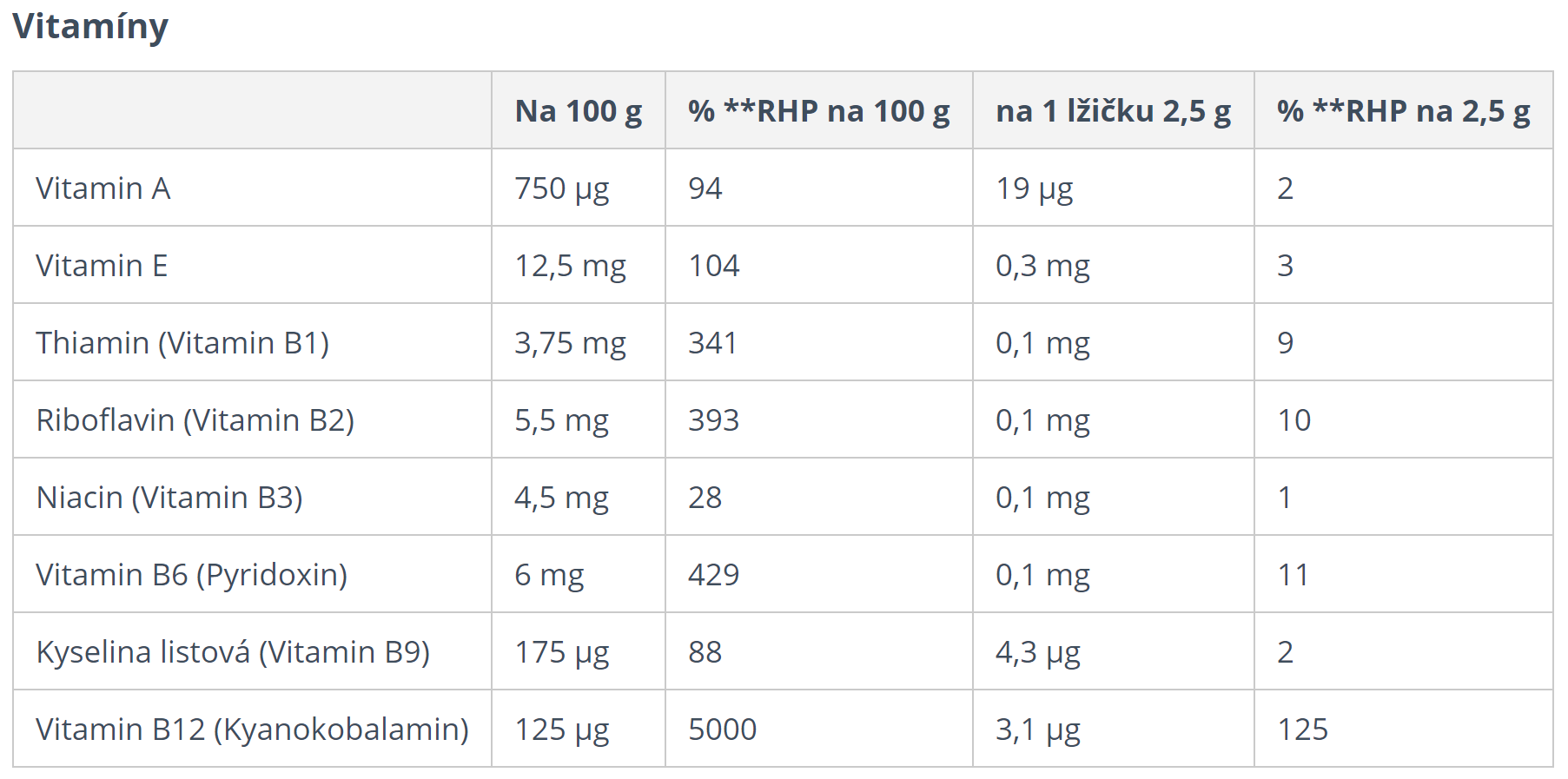
Task: Select the 4,3 µg value cell
Action: point(1038,653)
